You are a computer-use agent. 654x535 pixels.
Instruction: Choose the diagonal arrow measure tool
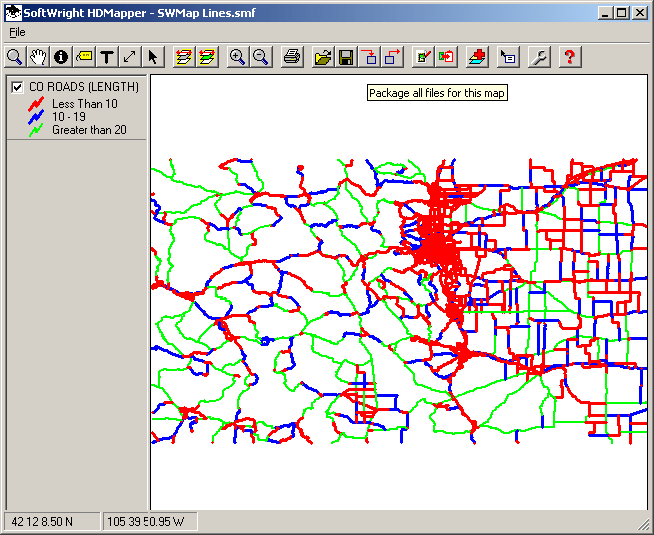click(130, 57)
